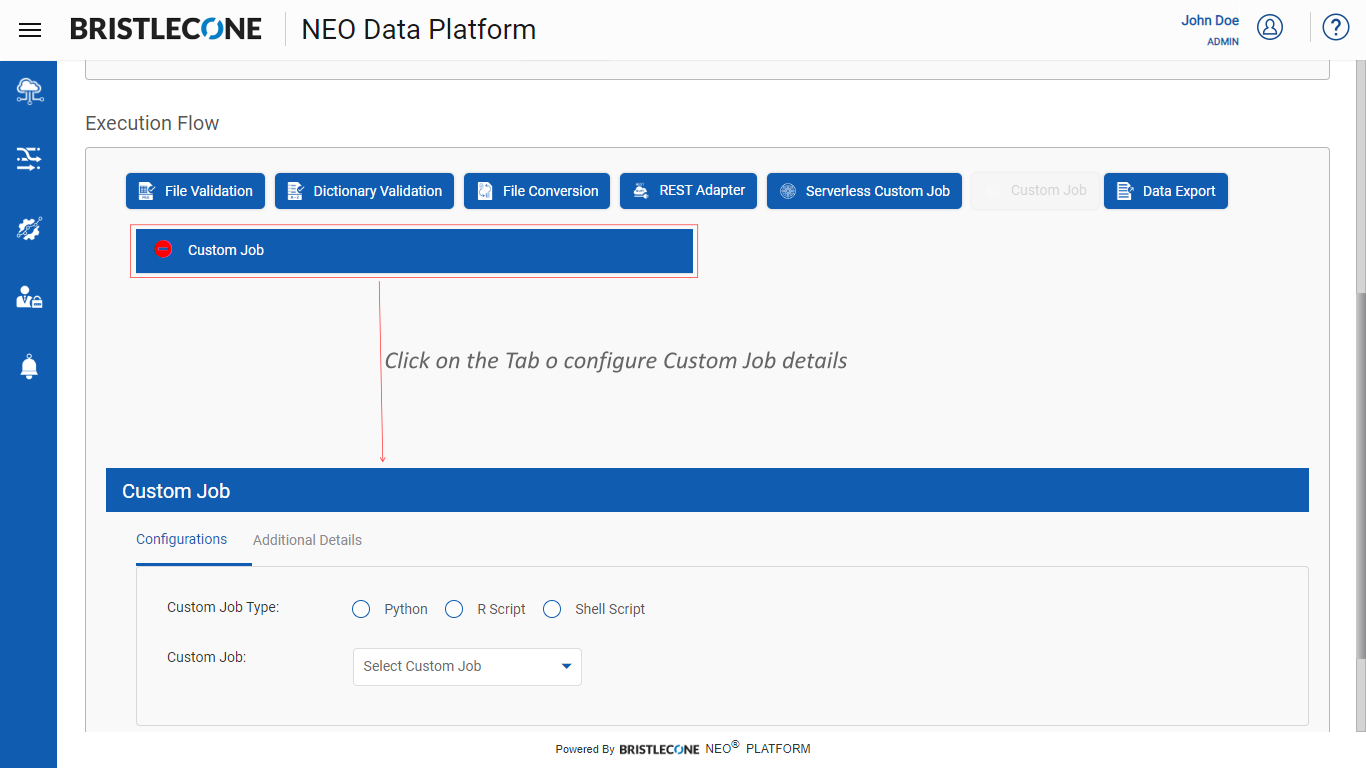Open the data flow pipelines sidebar icon
Image resolution: width=1366 pixels, height=768 pixels.
(x=29, y=158)
